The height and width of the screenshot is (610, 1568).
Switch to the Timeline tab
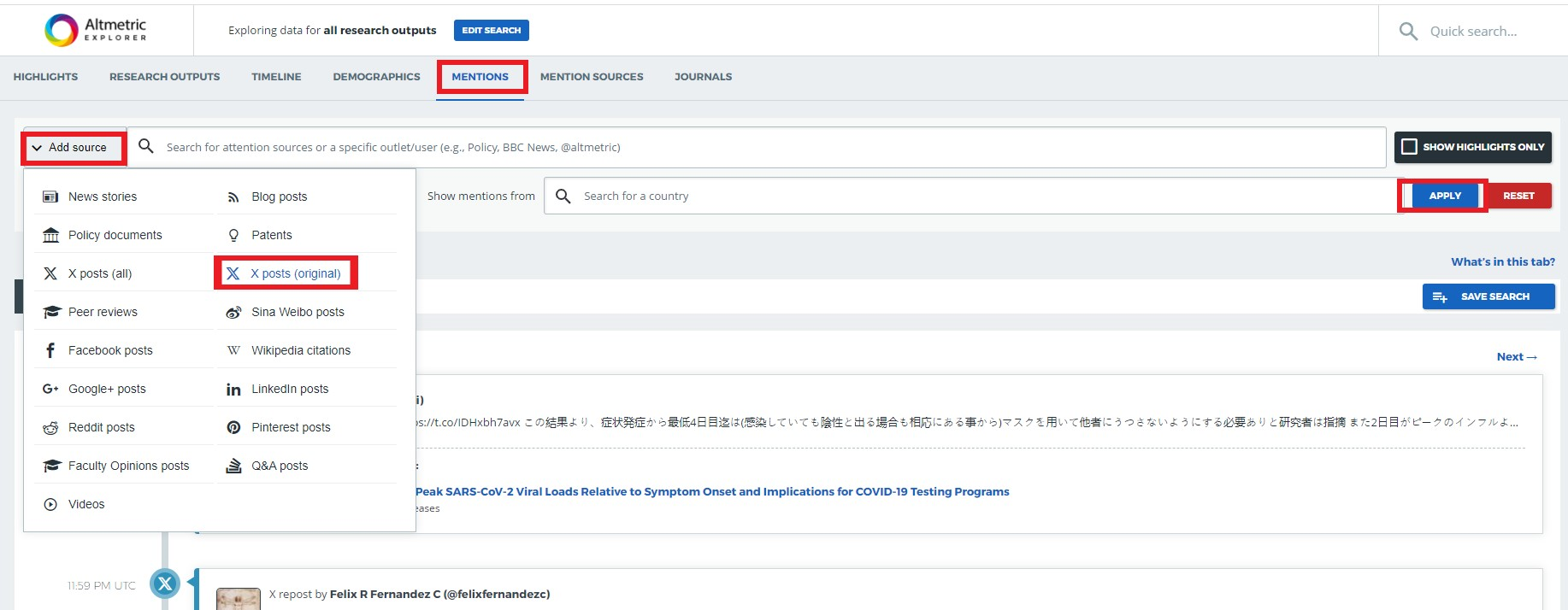pos(276,77)
